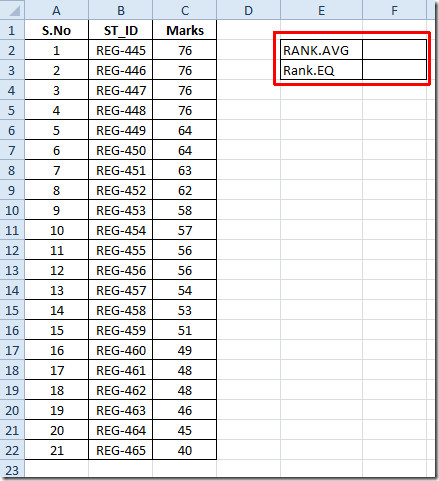Select cell REG-446

pyautogui.click(x=120, y=70)
